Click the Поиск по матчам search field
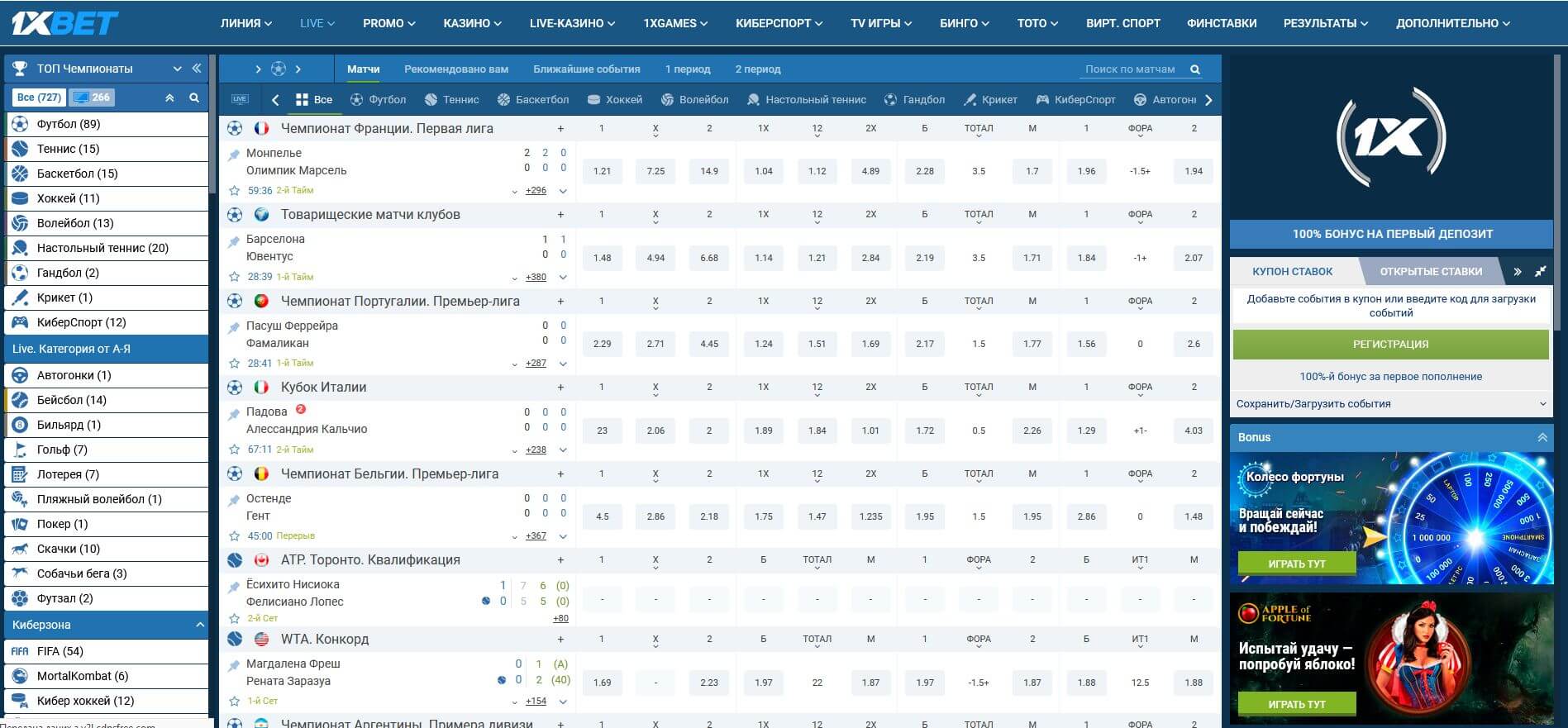 pyautogui.click(x=1129, y=69)
